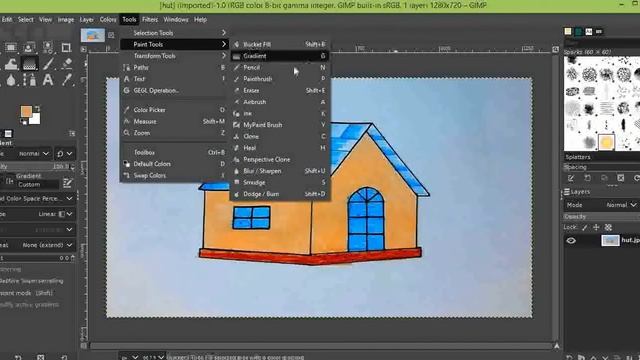
Task: Swap foreground and background colors arrow
Action: (37, 108)
